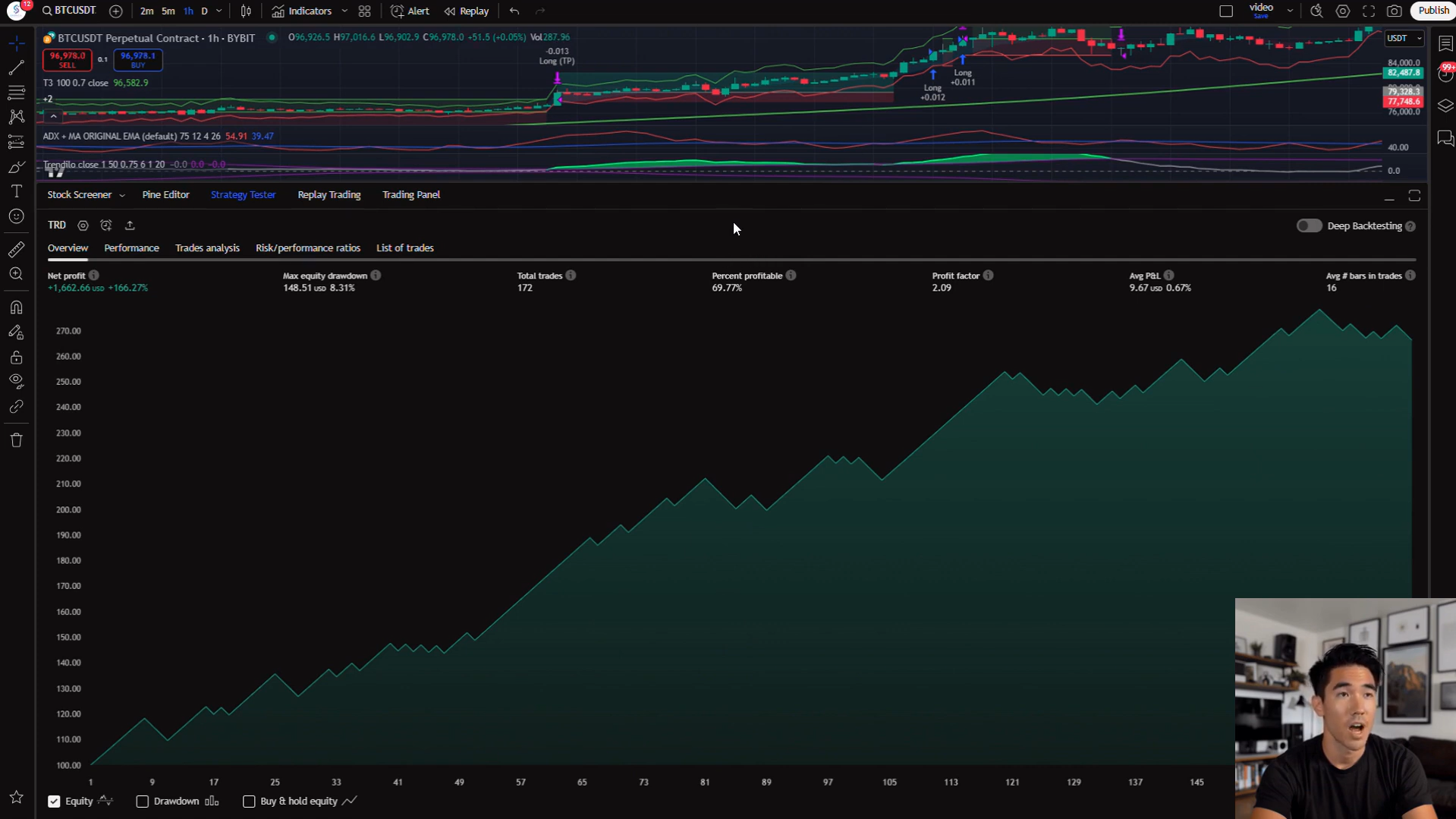Open chart settings gear in top bar
Screen dimensions: 1456x819
(x=1343, y=11)
